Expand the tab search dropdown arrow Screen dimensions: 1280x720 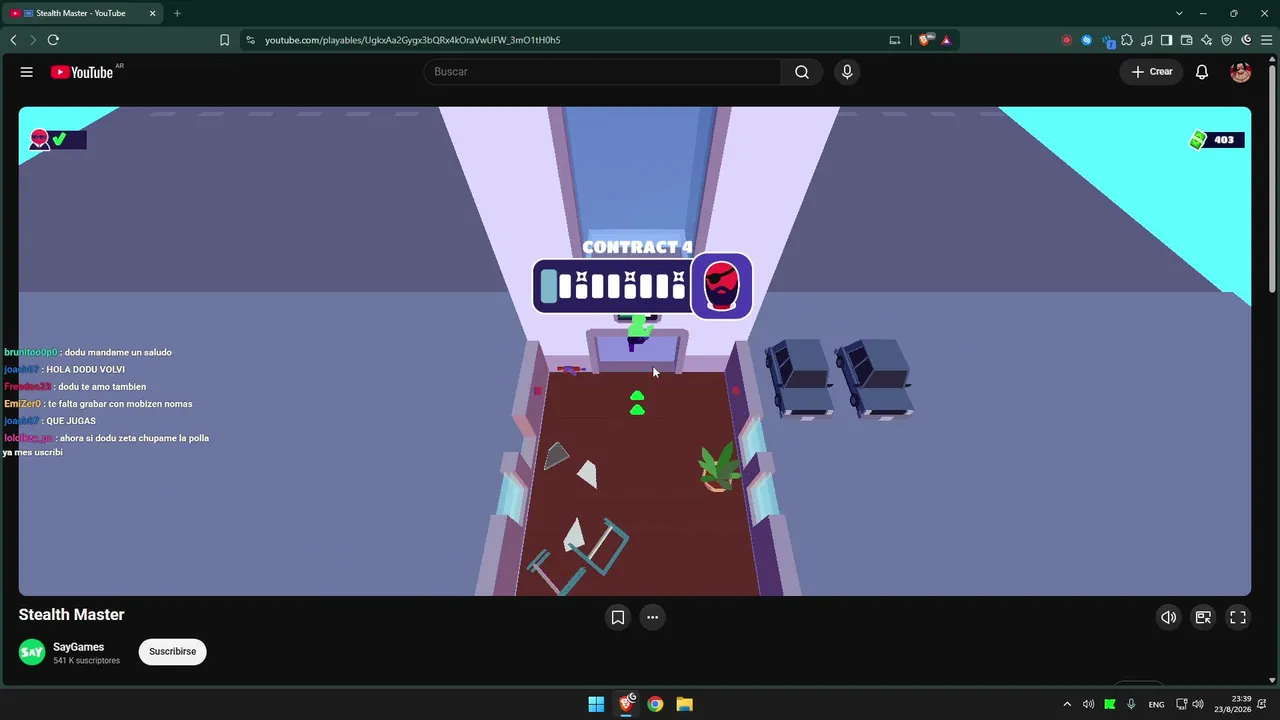(1179, 13)
